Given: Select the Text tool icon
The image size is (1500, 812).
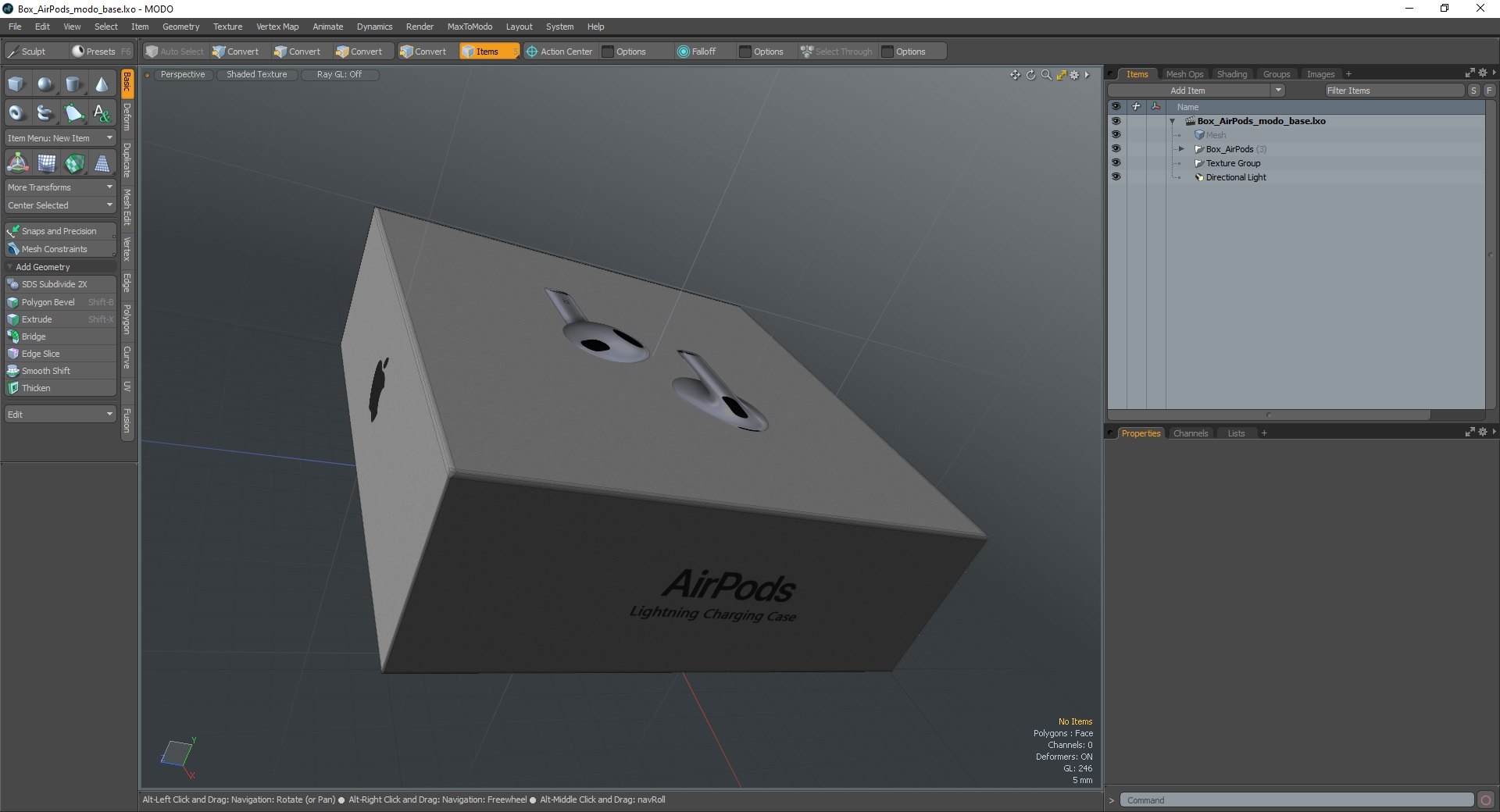Looking at the screenshot, I should [102, 113].
